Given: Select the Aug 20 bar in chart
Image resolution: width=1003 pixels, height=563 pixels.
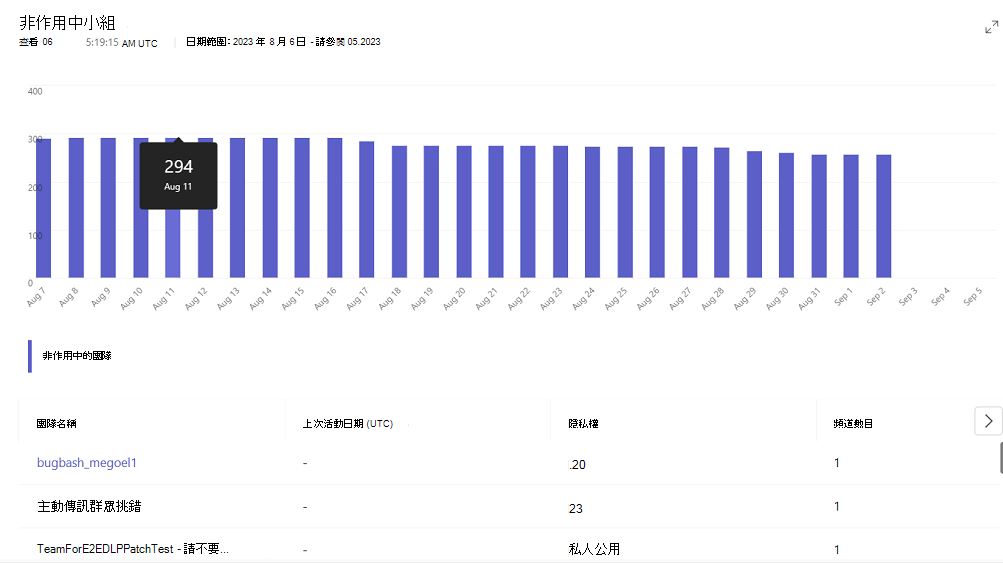Looking at the screenshot, I should coord(464,212).
